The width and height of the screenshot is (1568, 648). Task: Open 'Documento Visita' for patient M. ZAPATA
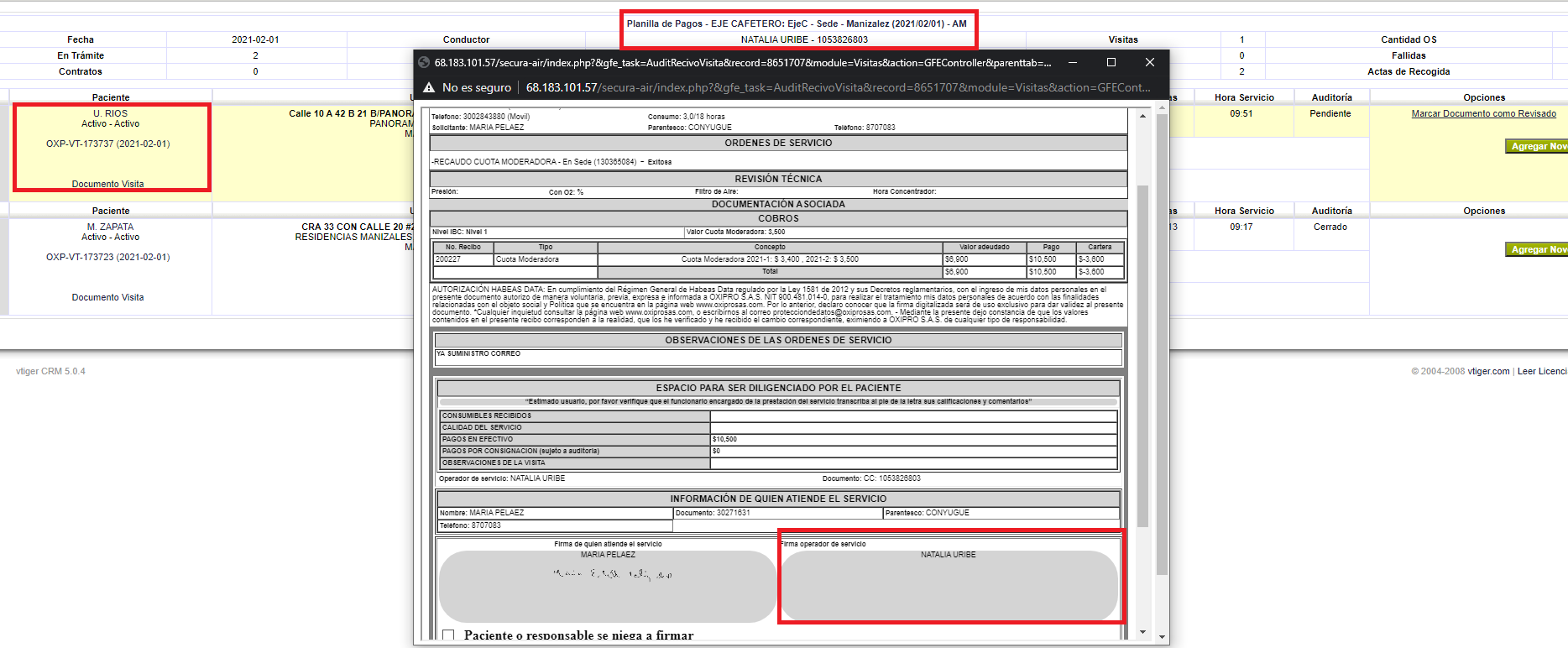pos(107,297)
